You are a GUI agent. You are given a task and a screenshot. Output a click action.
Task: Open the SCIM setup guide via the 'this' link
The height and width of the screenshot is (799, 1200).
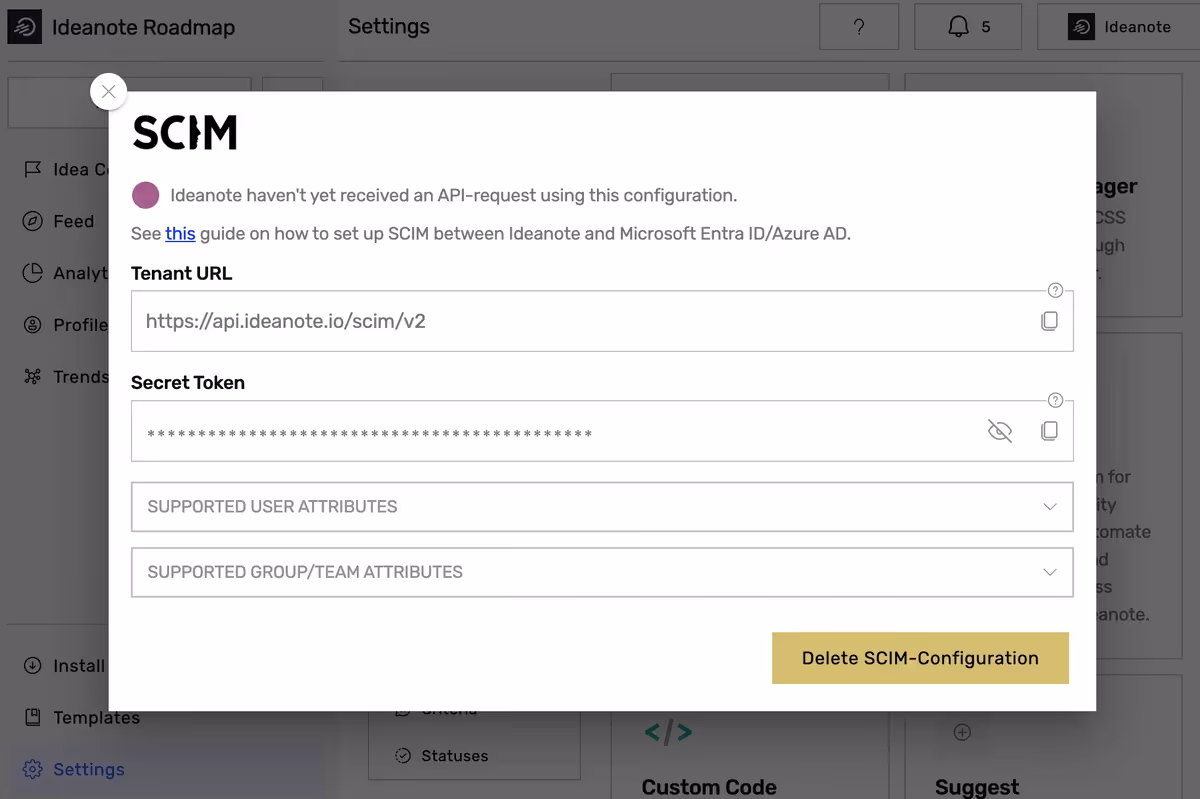pos(180,233)
